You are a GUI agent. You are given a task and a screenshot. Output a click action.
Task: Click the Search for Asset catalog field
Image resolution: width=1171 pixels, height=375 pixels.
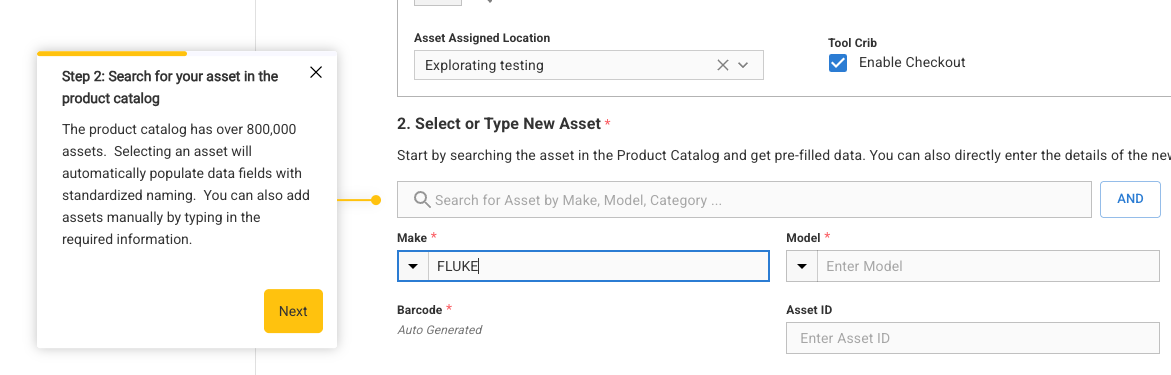[744, 199]
